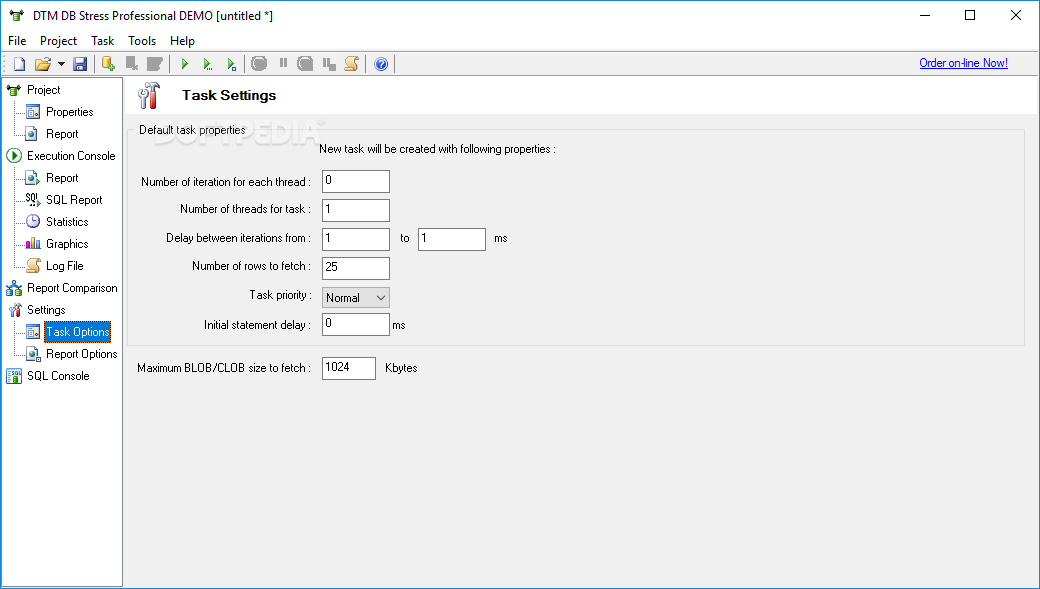The width and height of the screenshot is (1040, 589).
Task: Open the Help menu
Action: point(182,41)
